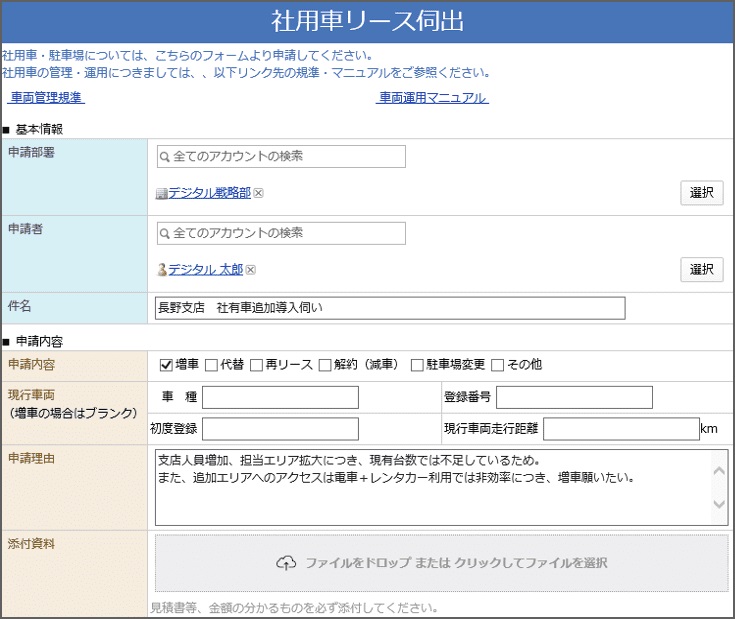This screenshot has width=735, height=619.
Task: Enable the 再リース checkbox
Action: (257, 365)
